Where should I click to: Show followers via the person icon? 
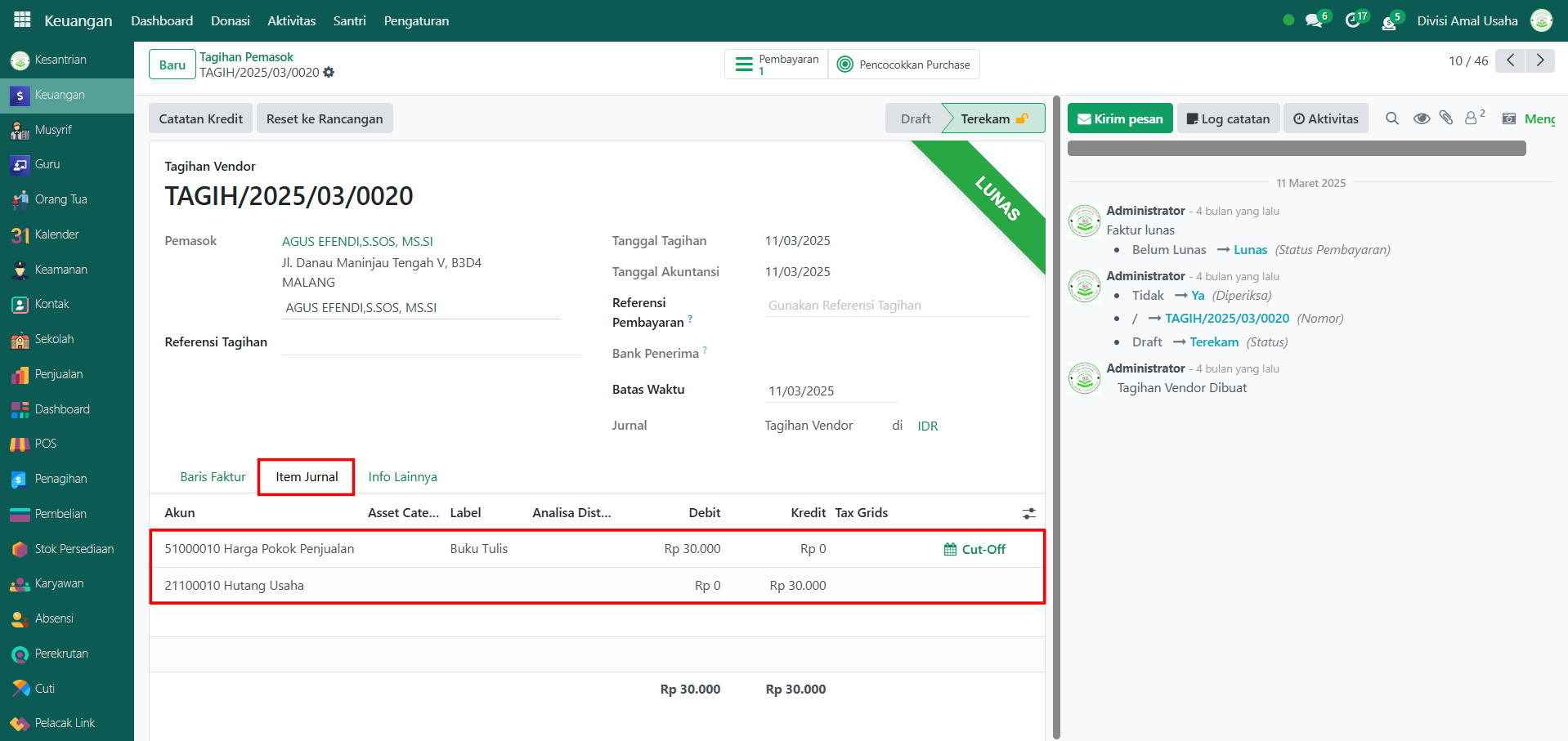coord(1472,118)
